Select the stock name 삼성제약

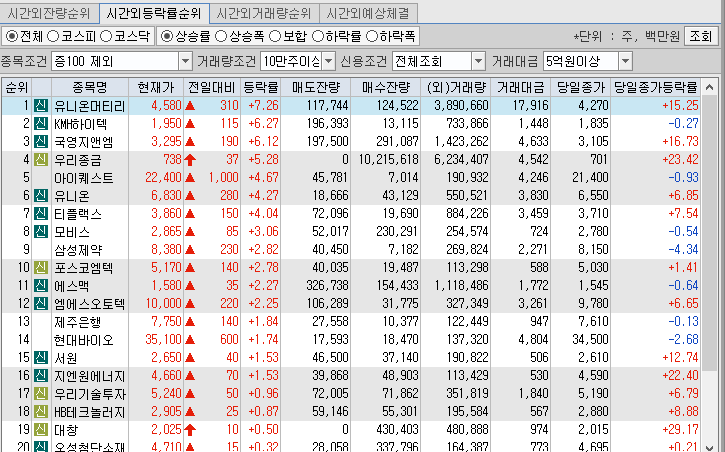pyautogui.click(x=78, y=250)
